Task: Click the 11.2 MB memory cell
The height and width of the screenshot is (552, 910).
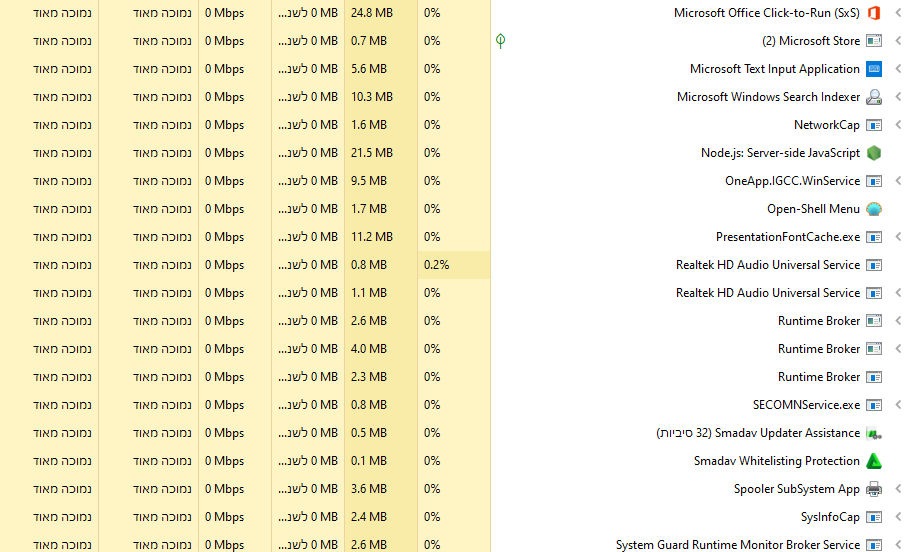Action: (x=381, y=237)
